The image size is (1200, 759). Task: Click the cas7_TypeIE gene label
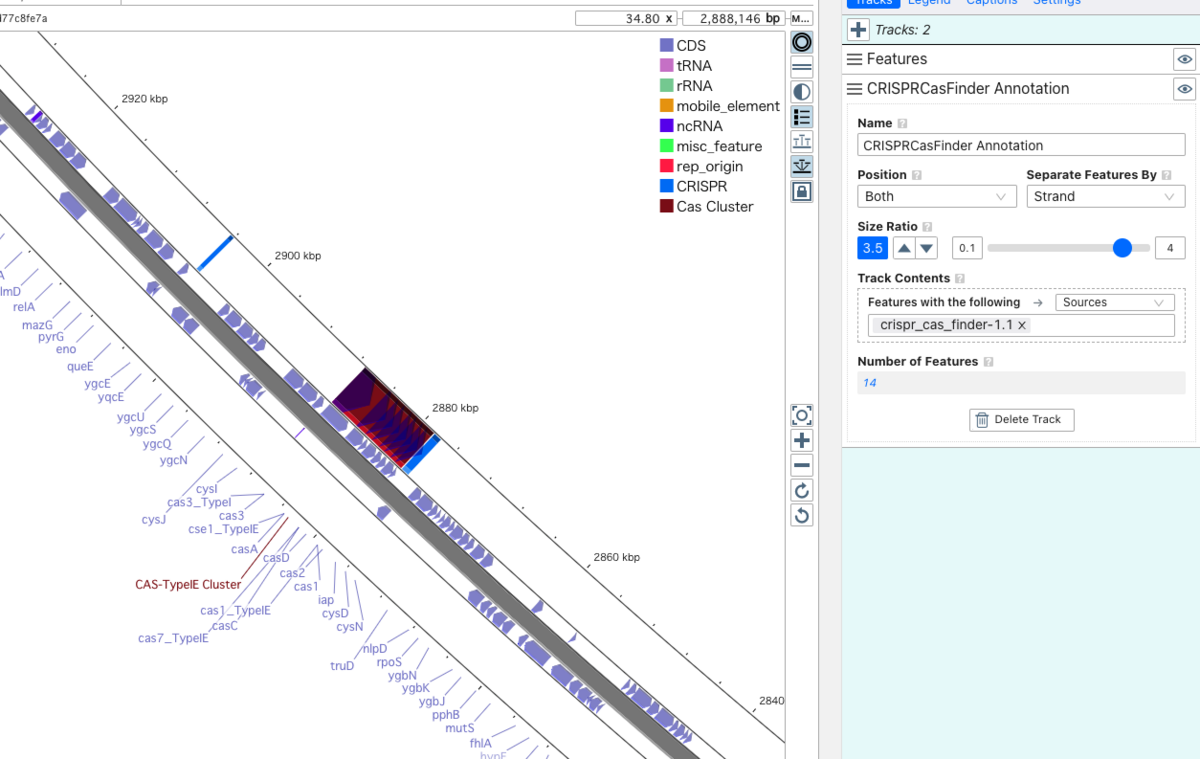(173, 638)
